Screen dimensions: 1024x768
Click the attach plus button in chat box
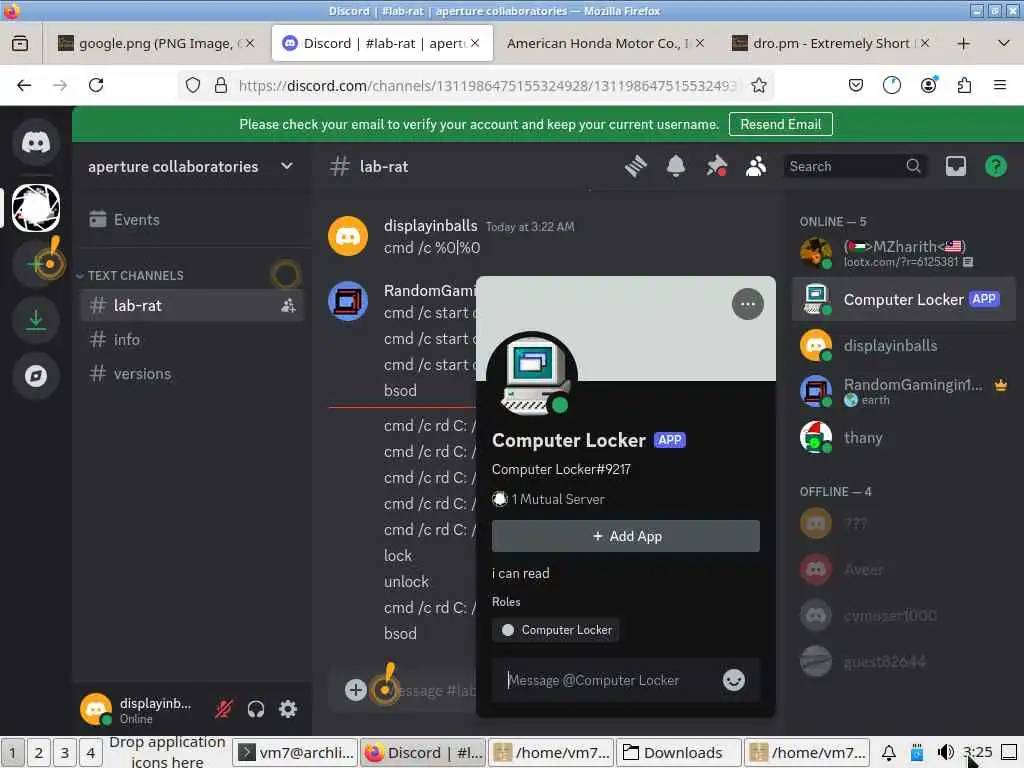click(355, 690)
